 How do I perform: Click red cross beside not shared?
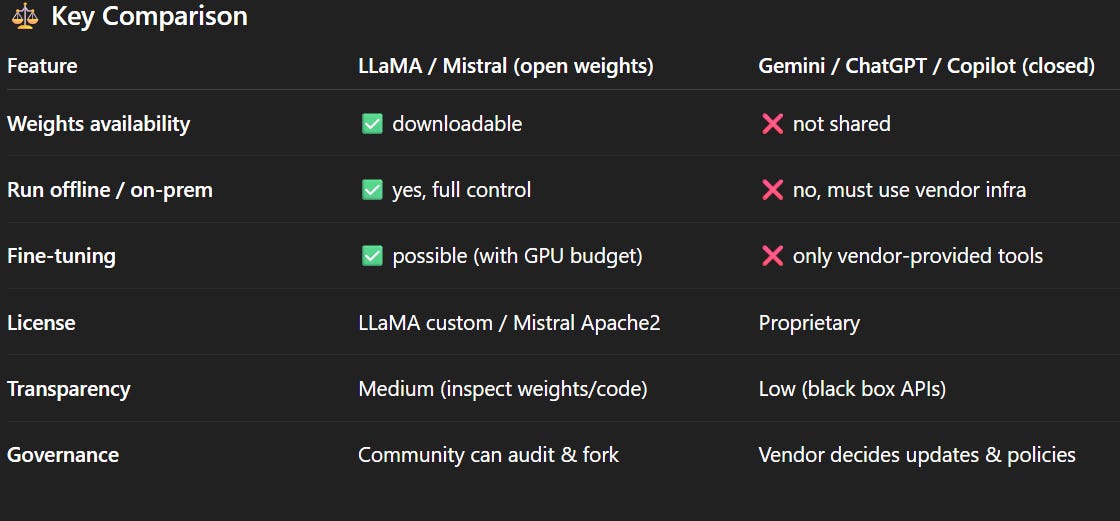[772, 124]
